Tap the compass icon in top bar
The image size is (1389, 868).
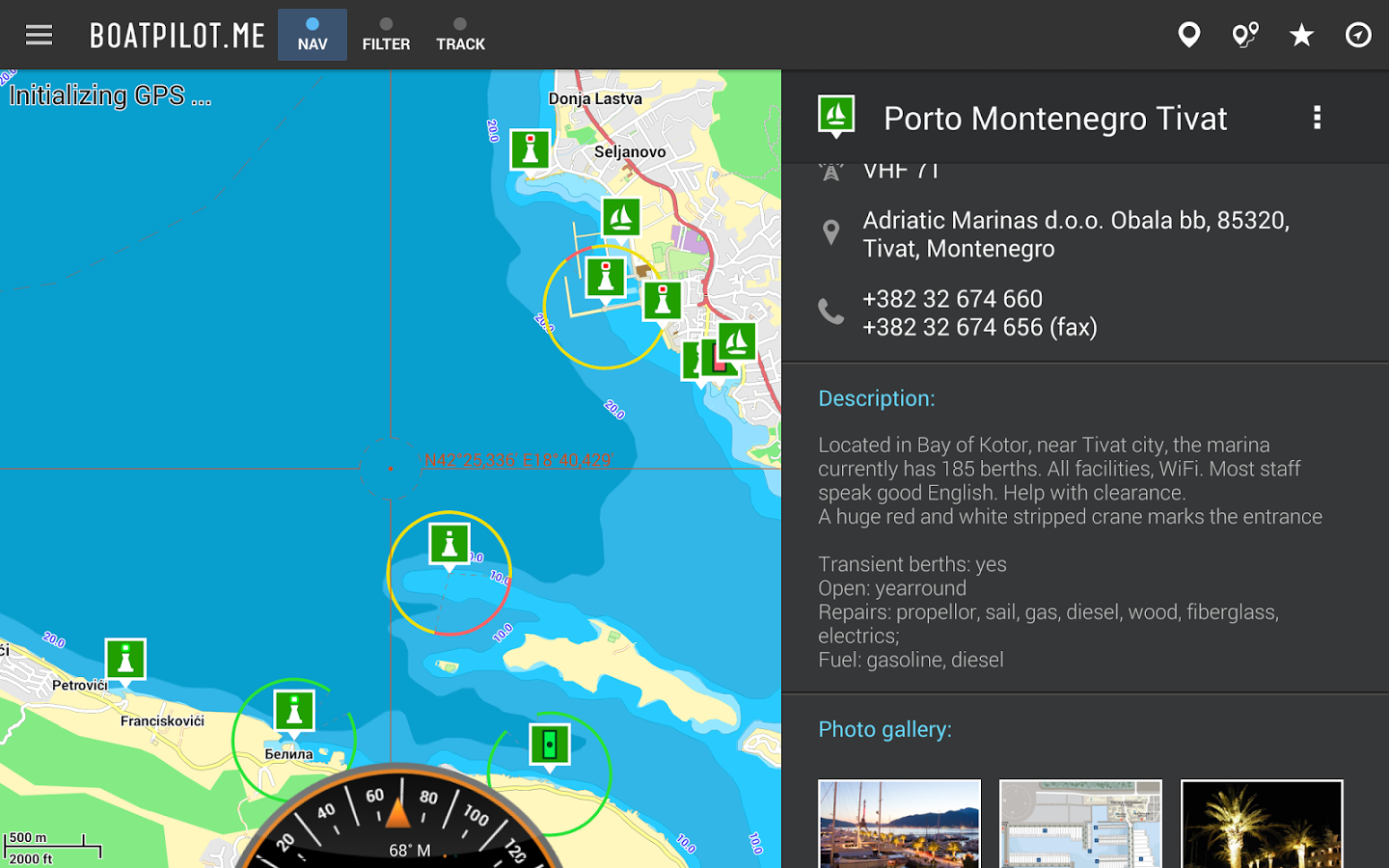click(1358, 36)
